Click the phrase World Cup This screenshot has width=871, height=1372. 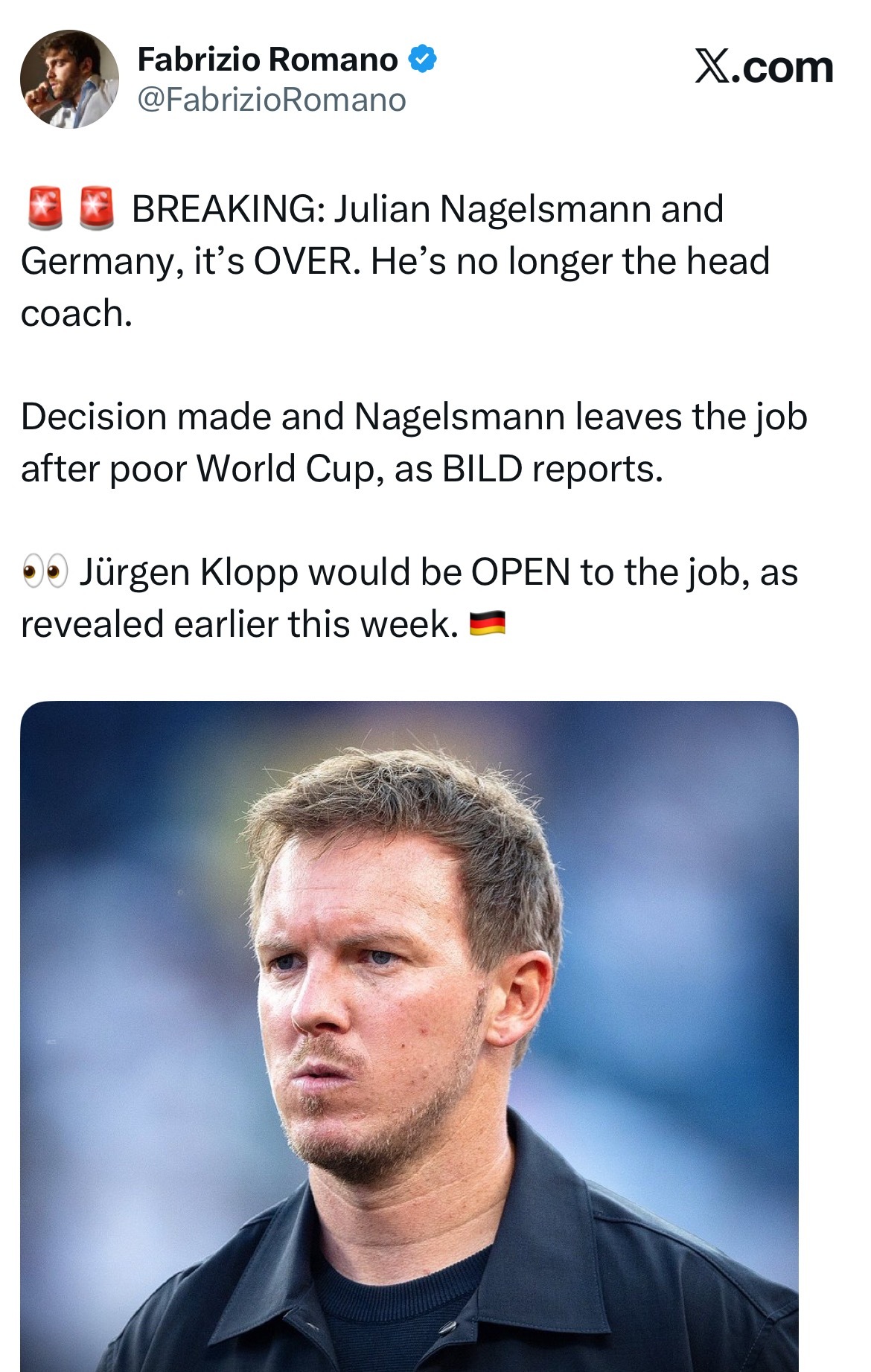pos(290,469)
